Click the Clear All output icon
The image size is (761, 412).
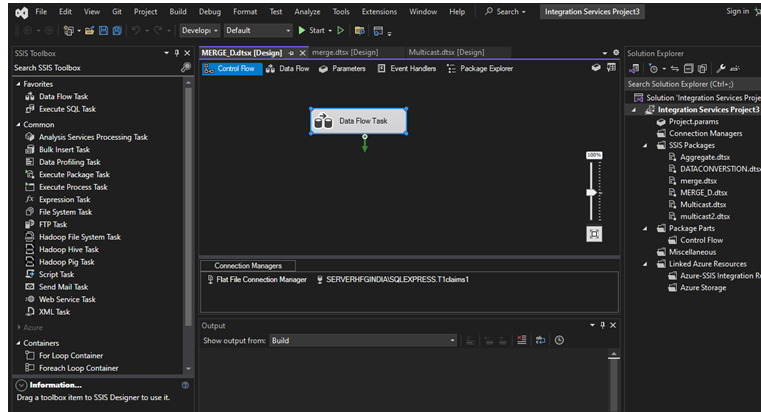523,340
